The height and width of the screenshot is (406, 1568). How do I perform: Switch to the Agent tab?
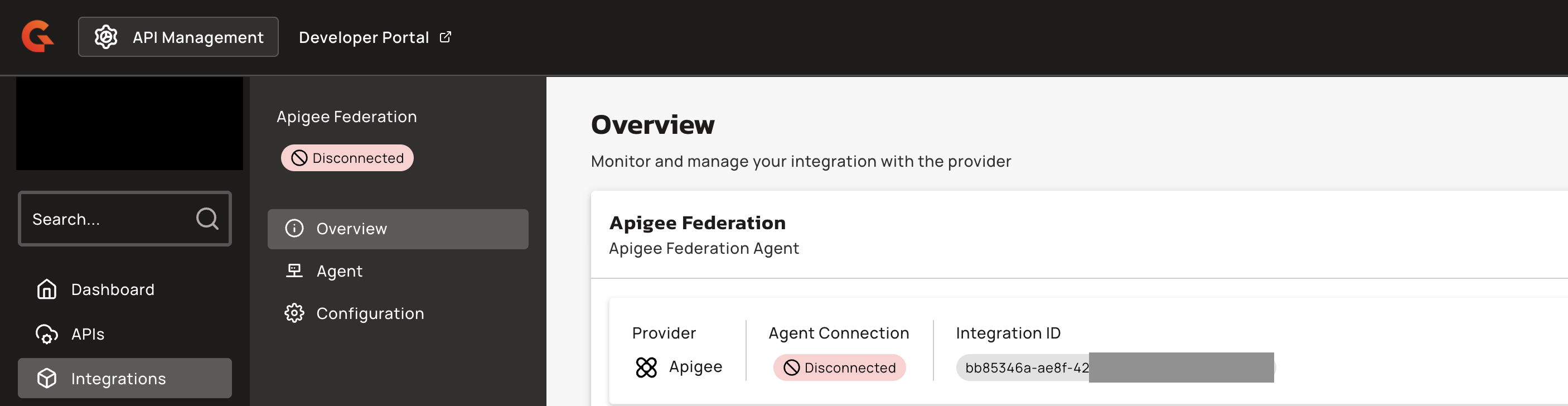click(339, 272)
